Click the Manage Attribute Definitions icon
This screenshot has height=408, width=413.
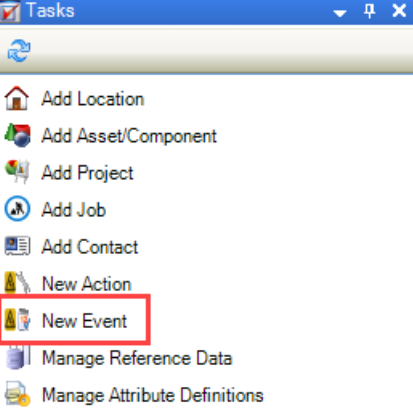18,394
